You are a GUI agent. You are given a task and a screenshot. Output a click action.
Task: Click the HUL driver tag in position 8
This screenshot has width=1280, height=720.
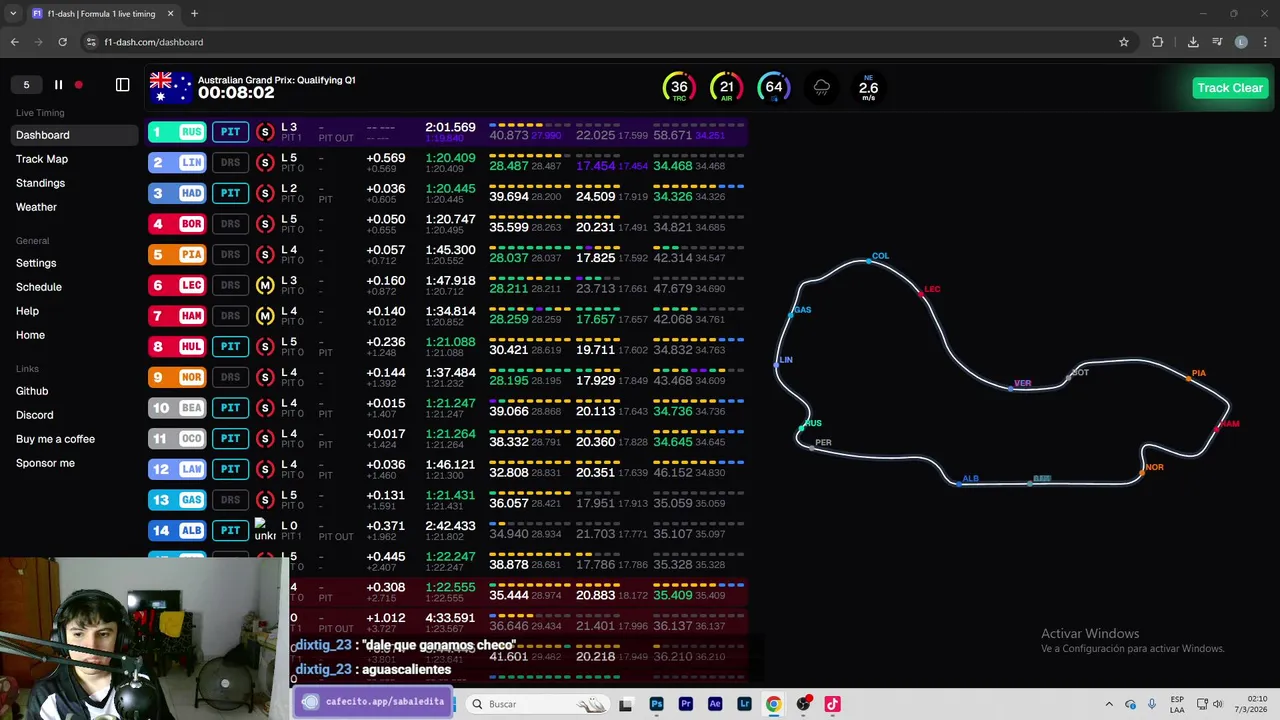pyautogui.click(x=177, y=347)
